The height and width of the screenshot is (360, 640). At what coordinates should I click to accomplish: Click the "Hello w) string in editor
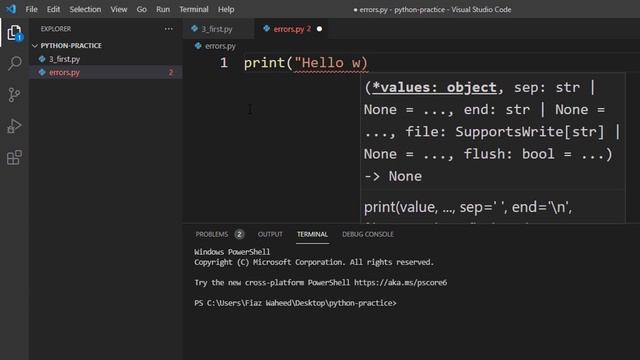[331, 63]
